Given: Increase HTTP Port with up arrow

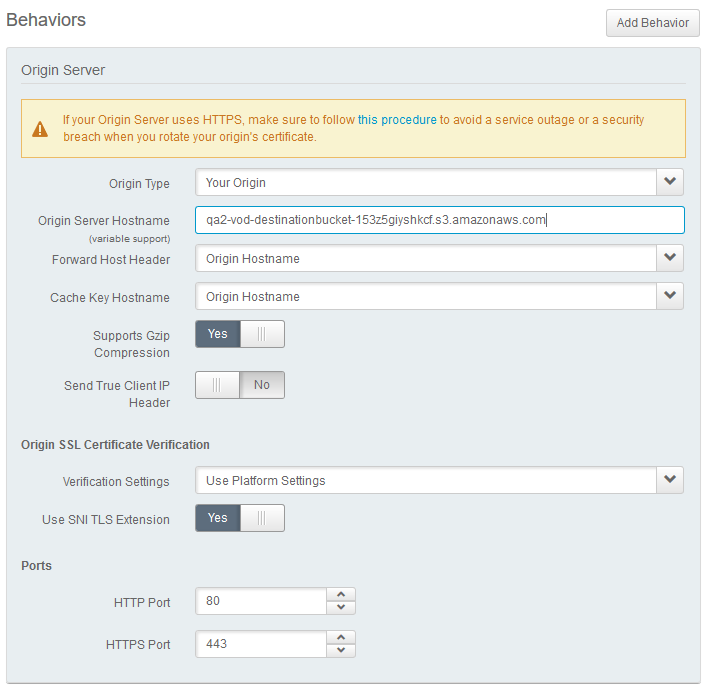Looking at the screenshot, I should 342,595.
